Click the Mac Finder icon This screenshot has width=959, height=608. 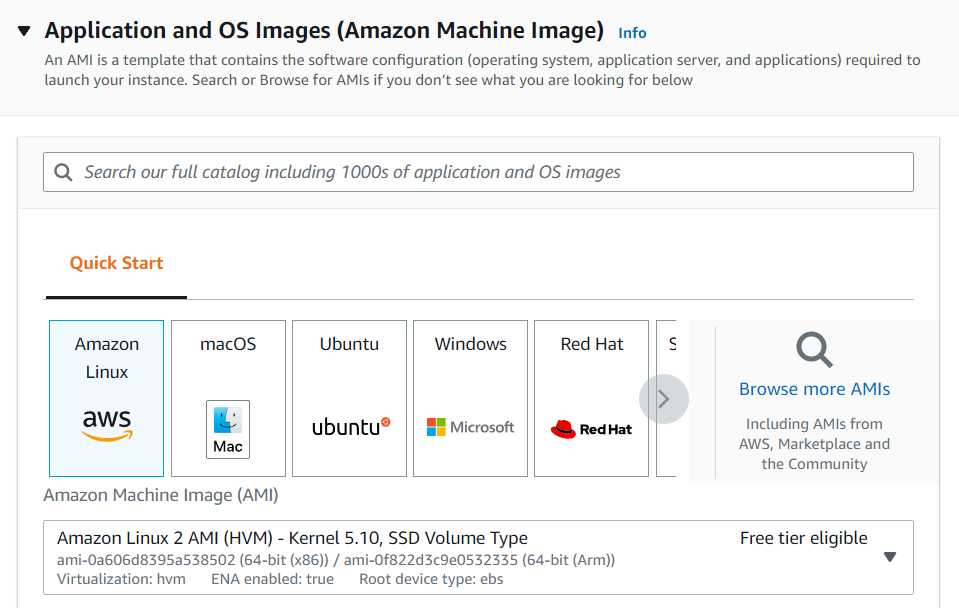[x=228, y=429]
